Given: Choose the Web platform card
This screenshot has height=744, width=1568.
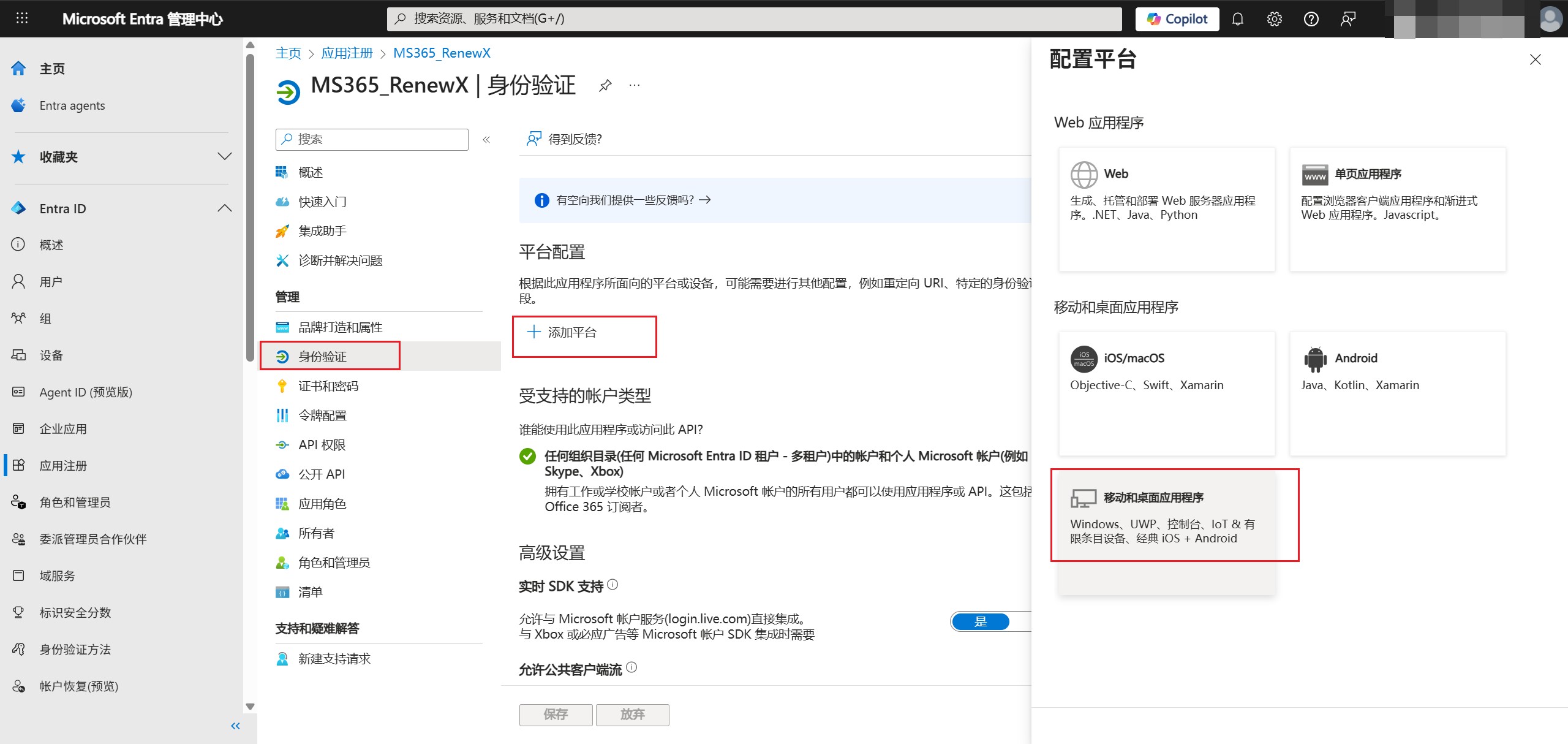Looking at the screenshot, I should (x=1167, y=209).
